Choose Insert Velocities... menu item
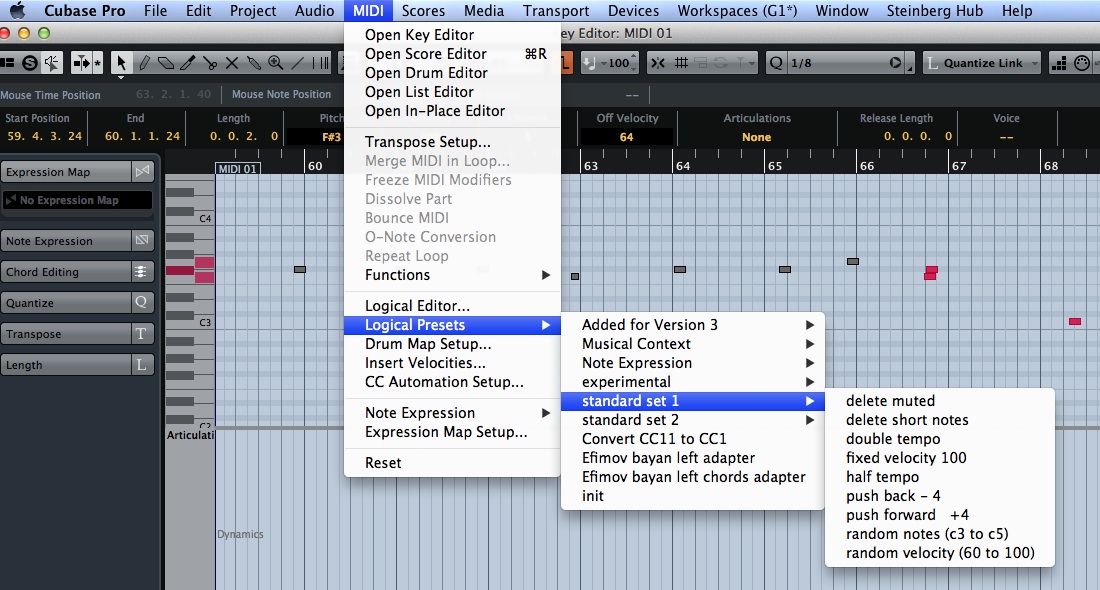Viewport: 1100px width, 590px height. click(452, 363)
